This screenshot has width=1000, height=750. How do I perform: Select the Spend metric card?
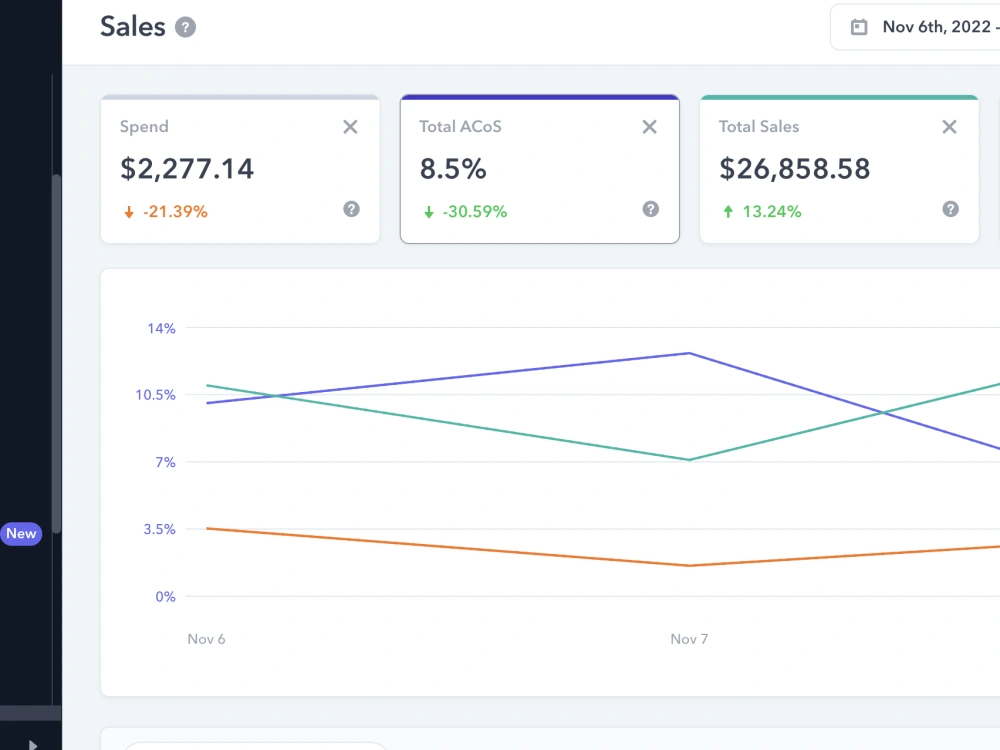point(240,169)
